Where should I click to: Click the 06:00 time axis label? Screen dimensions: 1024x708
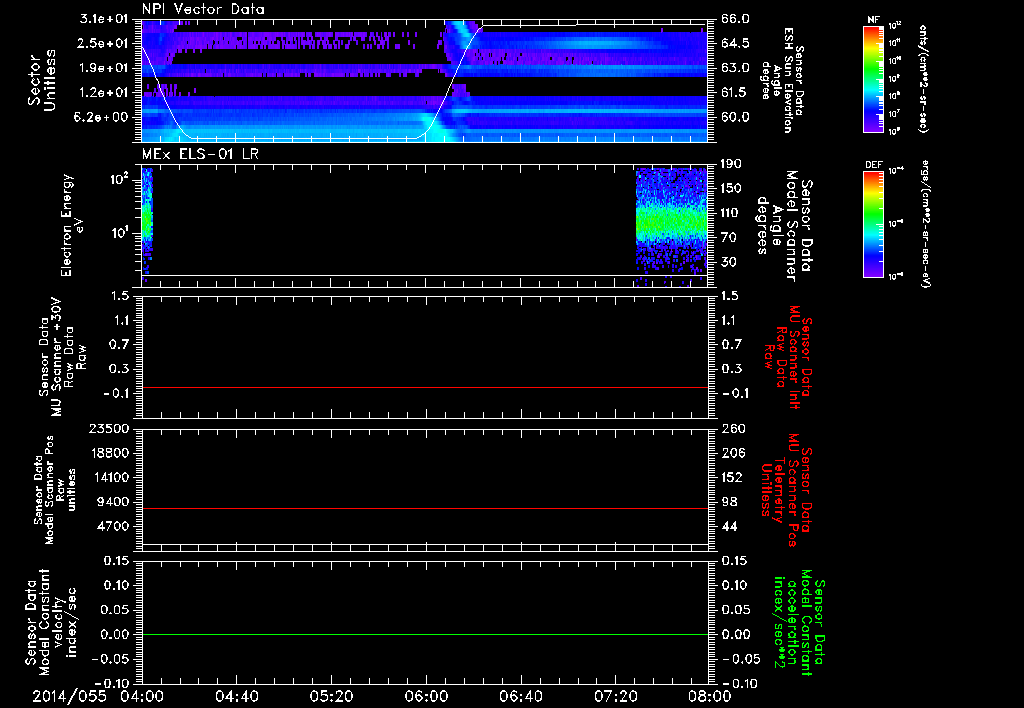pyautogui.click(x=426, y=696)
